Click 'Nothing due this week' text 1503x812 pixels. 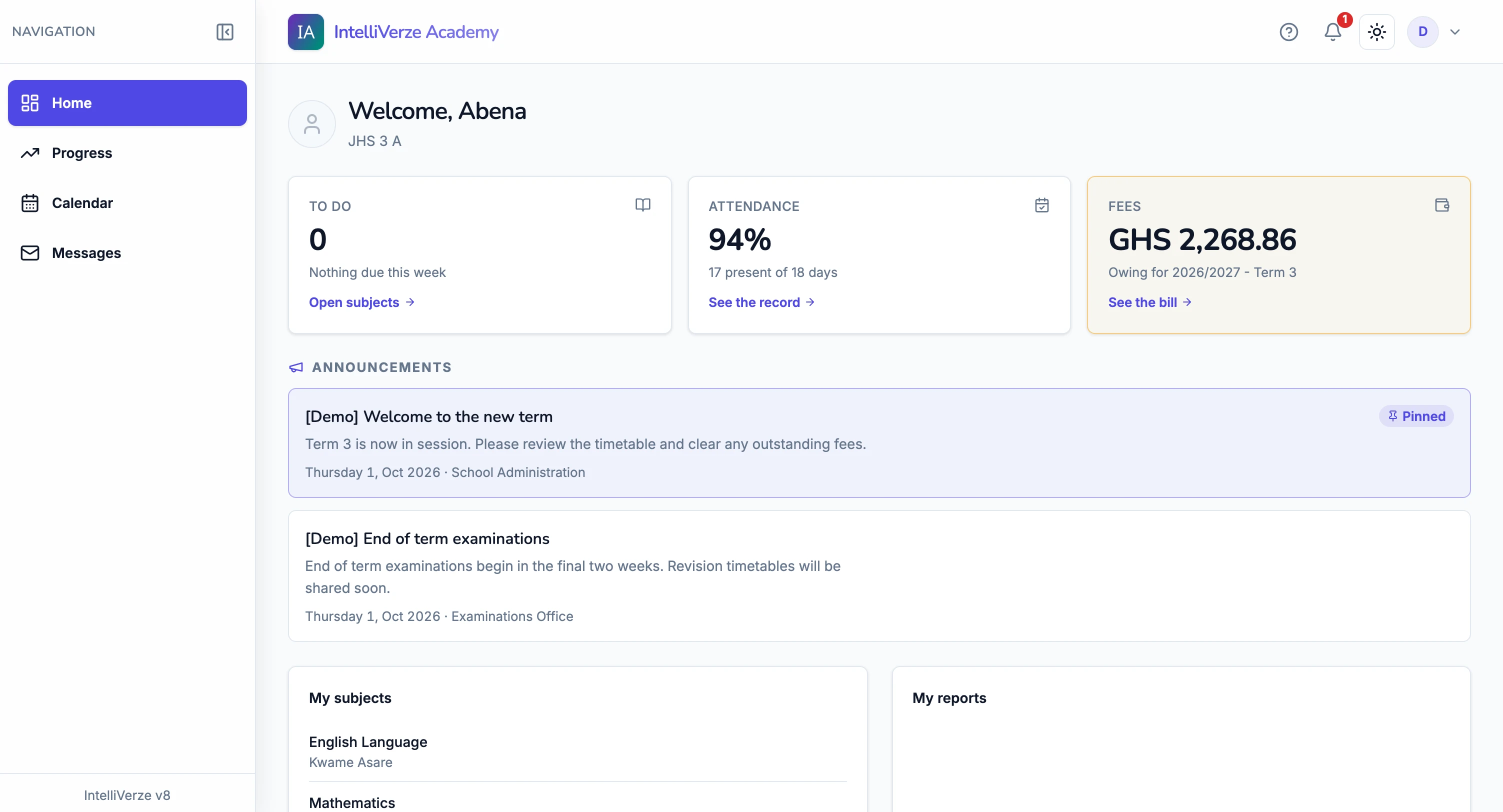[x=377, y=272]
